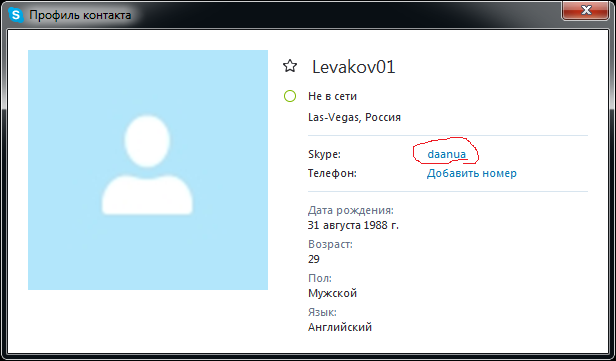Click the green offline status circle icon
The image size is (616, 361).
pos(290,96)
